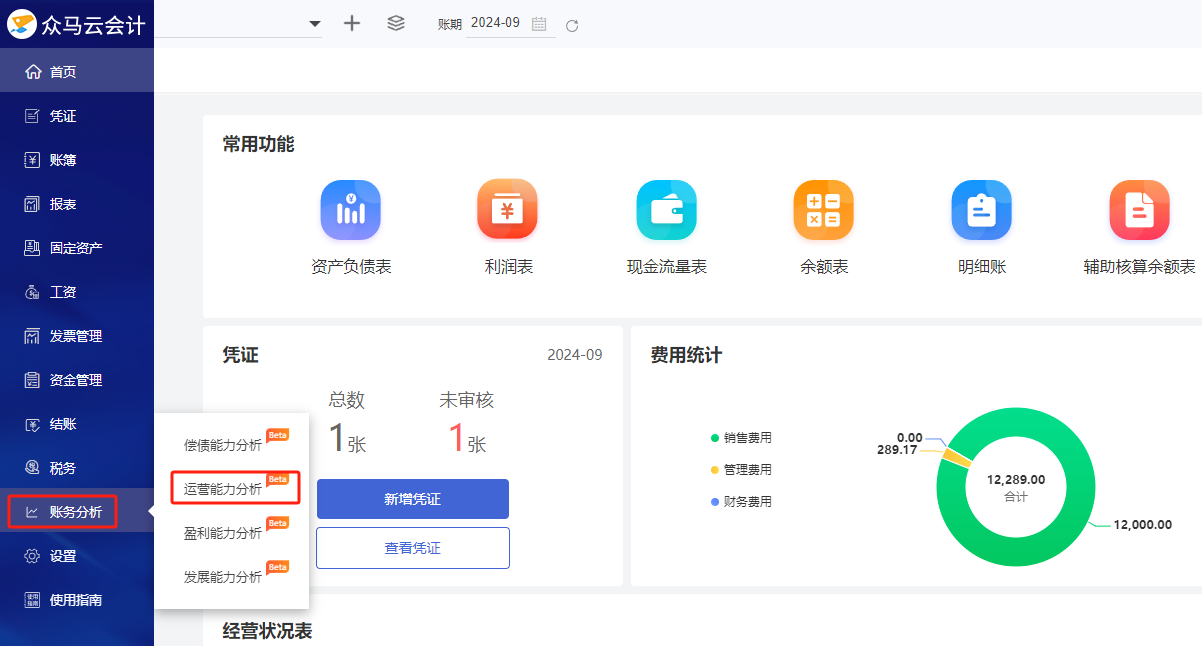Toggle 销售费用 legend item in chart
1202x646 pixels.
(x=741, y=438)
